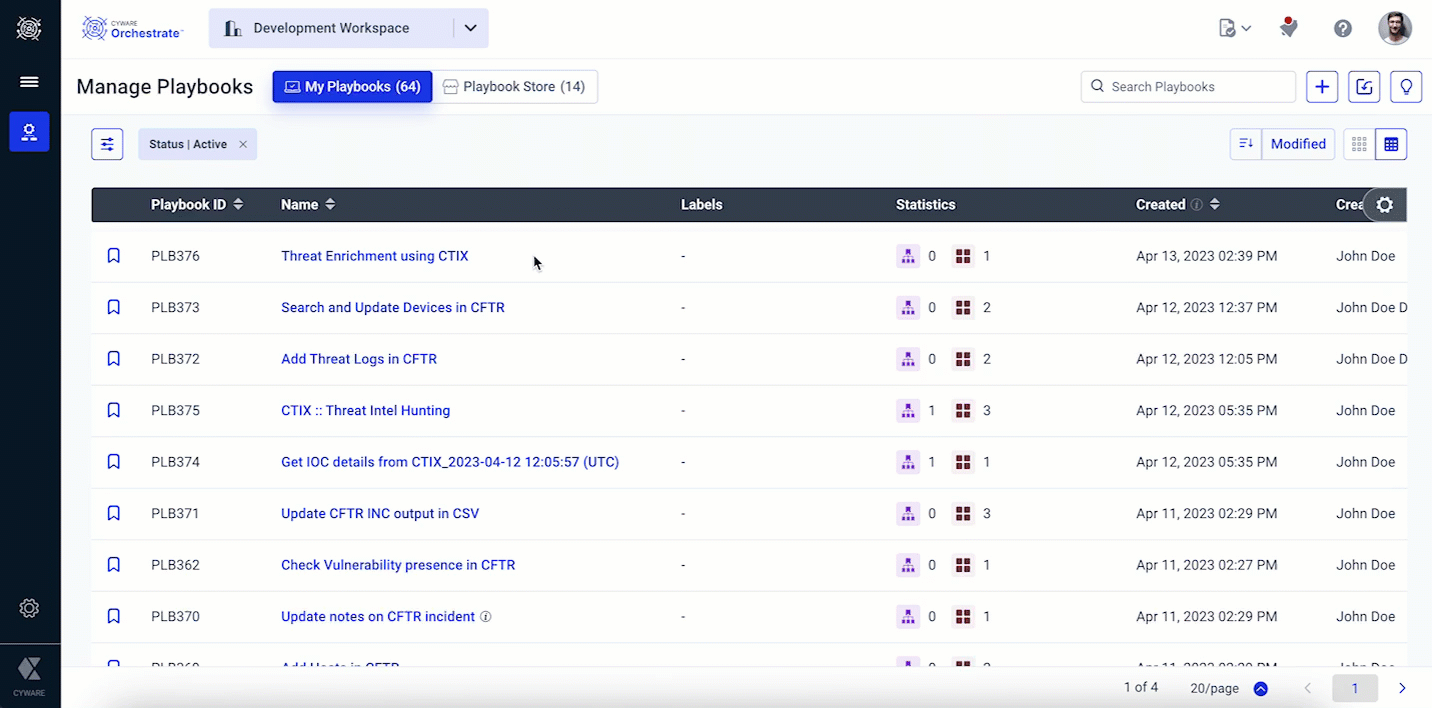Open the lightbulb tips icon
This screenshot has width=1432, height=708.
(x=1406, y=87)
